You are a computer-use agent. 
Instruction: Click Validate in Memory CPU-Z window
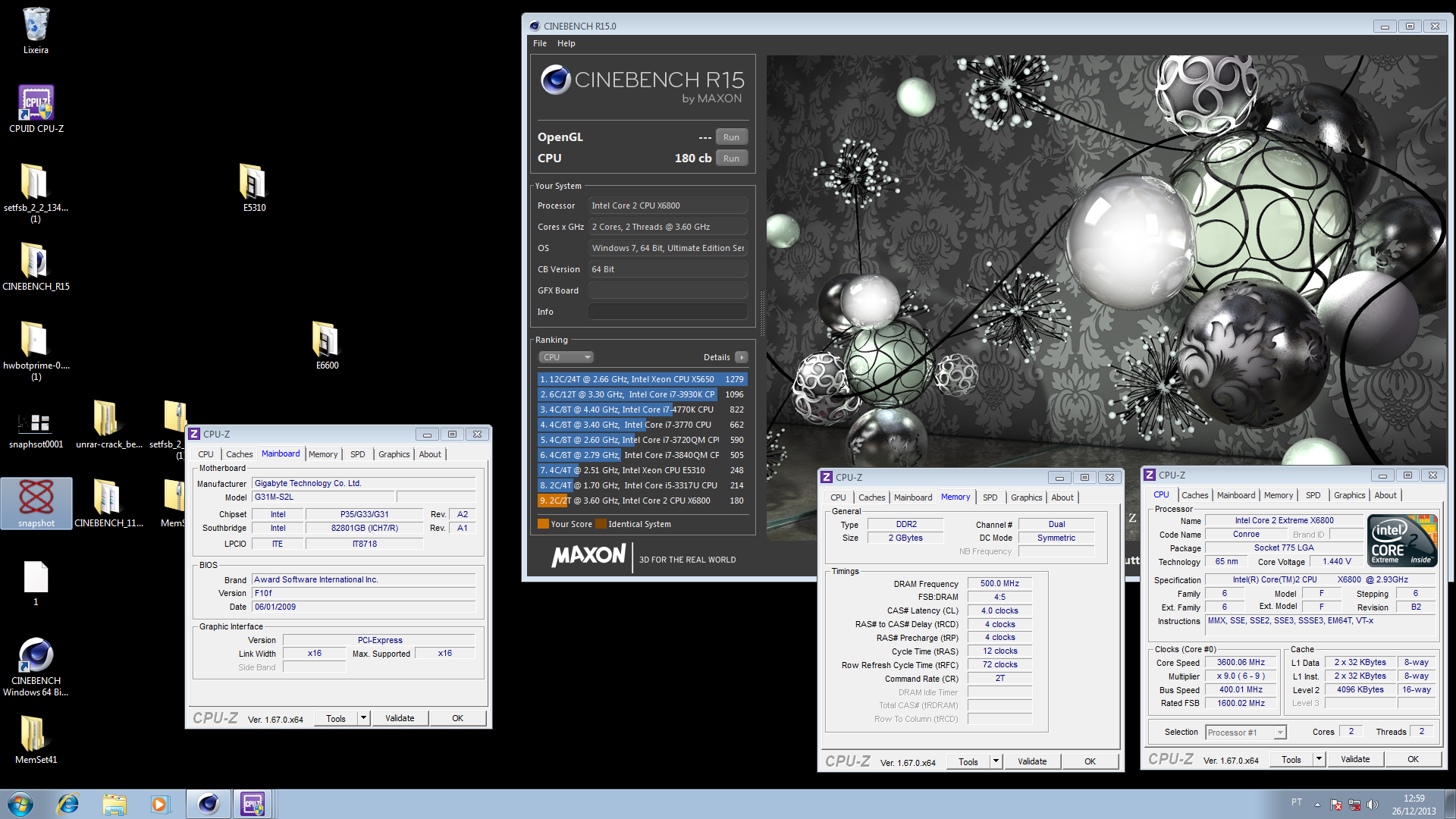(x=1032, y=761)
